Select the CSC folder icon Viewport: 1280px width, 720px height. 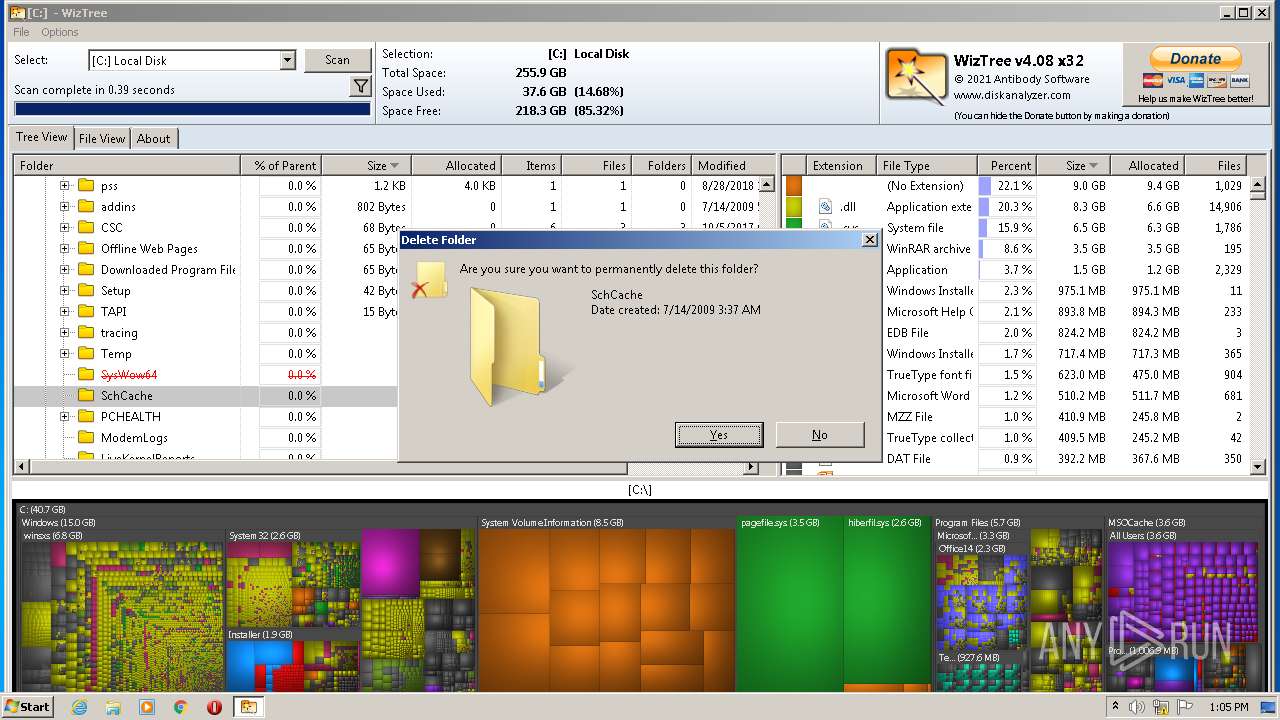point(86,228)
